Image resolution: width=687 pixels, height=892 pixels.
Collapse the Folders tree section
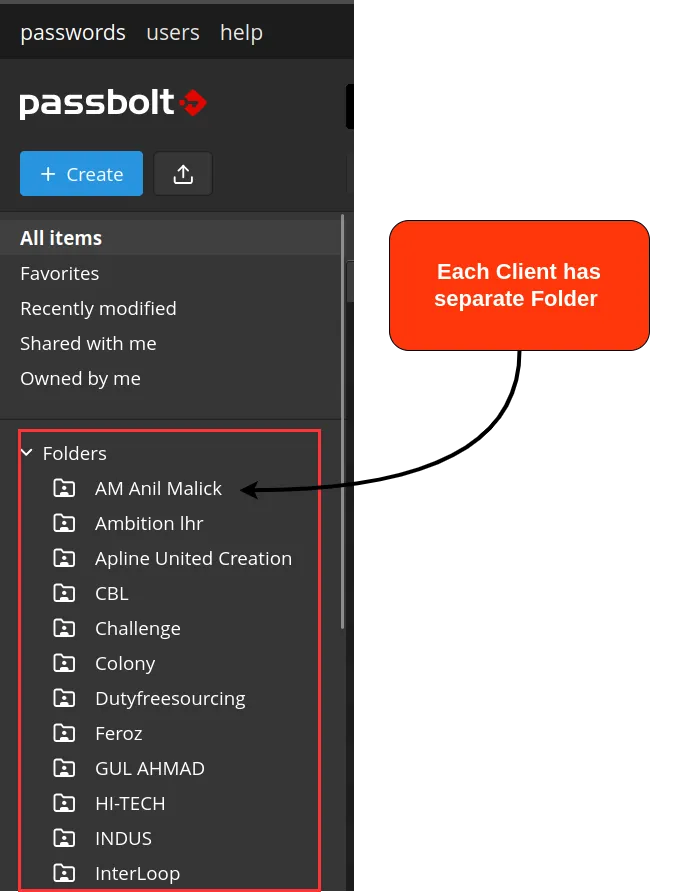coord(26,452)
